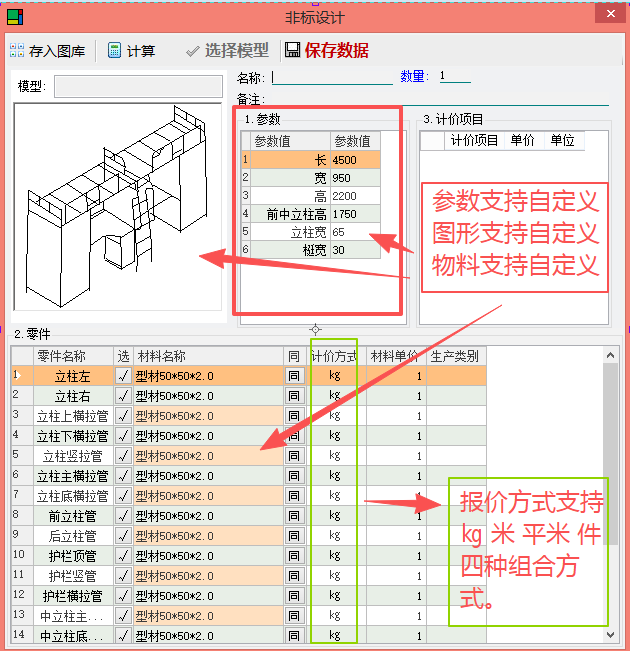Toggle the checkbox for 立柱竖拉管 row
The image size is (630, 651).
pyautogui.click(x=123, y=456)
